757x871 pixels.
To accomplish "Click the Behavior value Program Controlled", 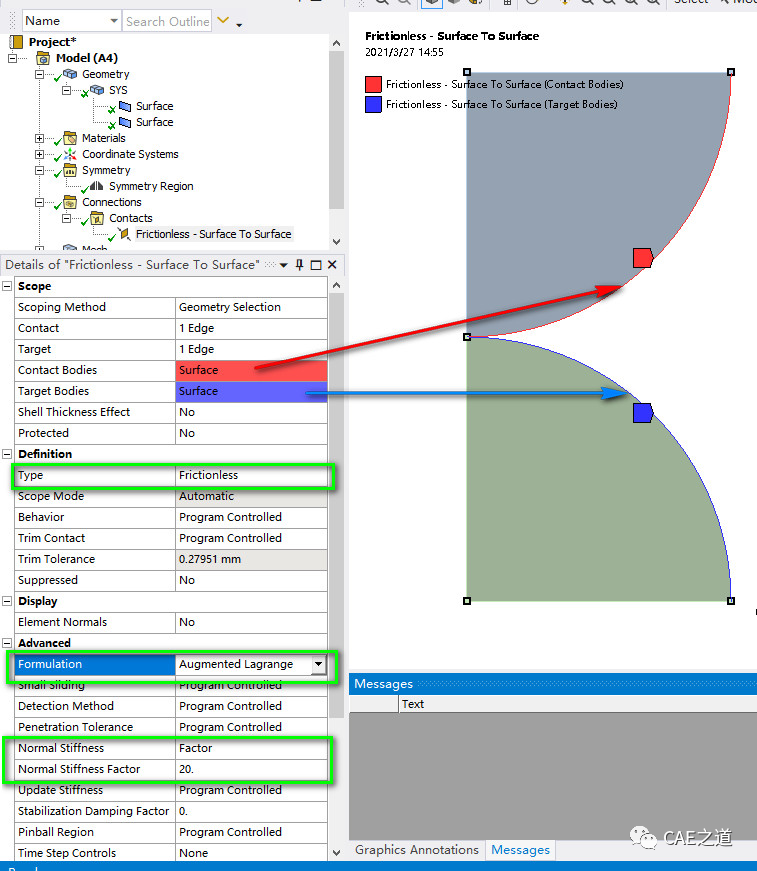I will (251, 517).
